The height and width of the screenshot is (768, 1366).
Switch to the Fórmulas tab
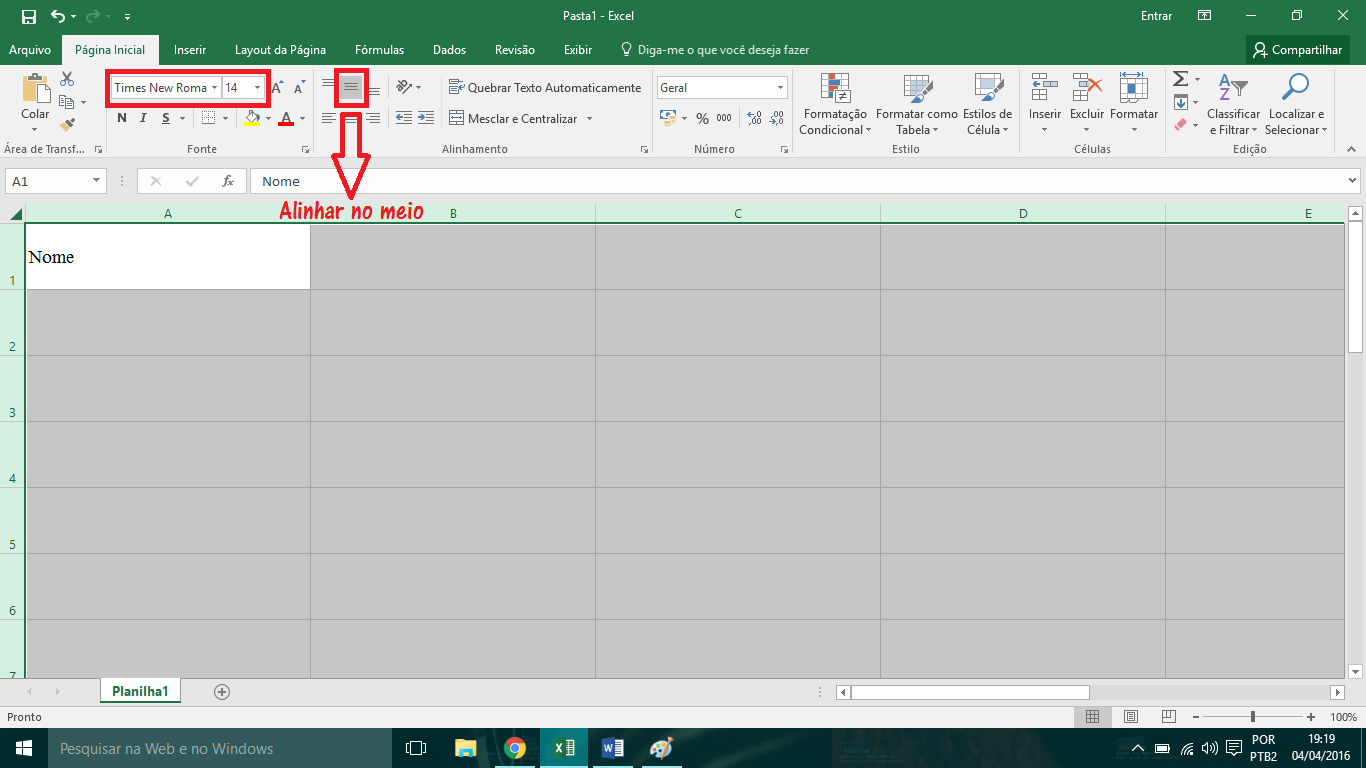(x=379, y=49)
